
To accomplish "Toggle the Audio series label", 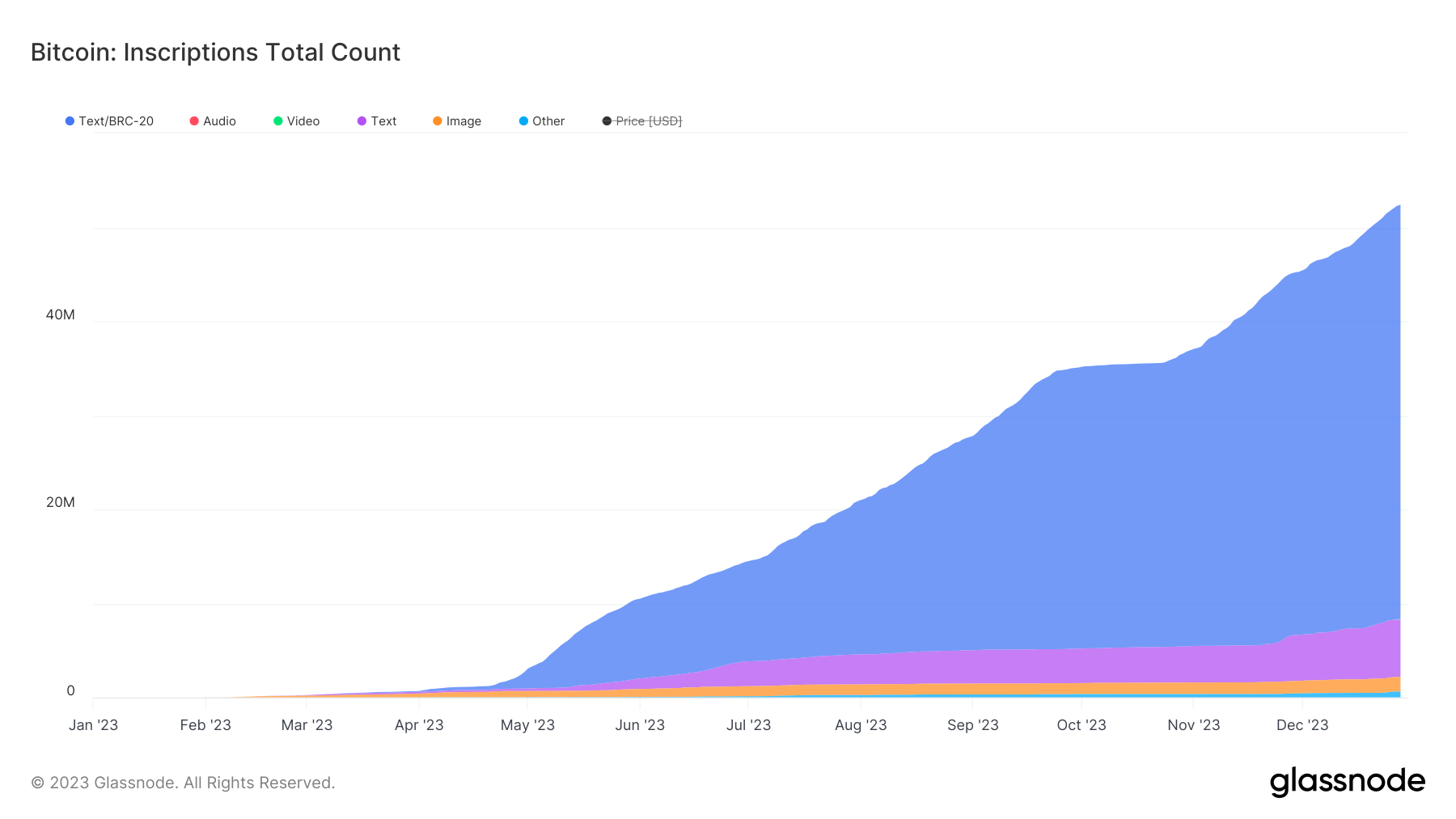I will coord(219,121).
